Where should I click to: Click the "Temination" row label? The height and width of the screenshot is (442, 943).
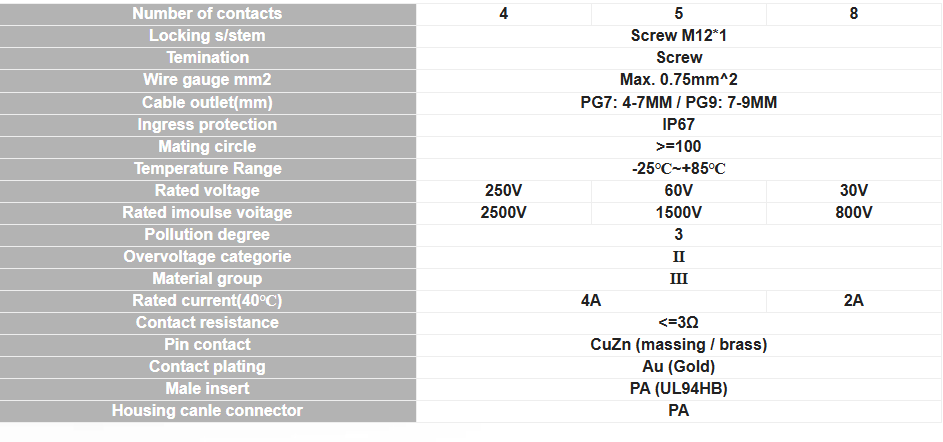pos(207,58)
